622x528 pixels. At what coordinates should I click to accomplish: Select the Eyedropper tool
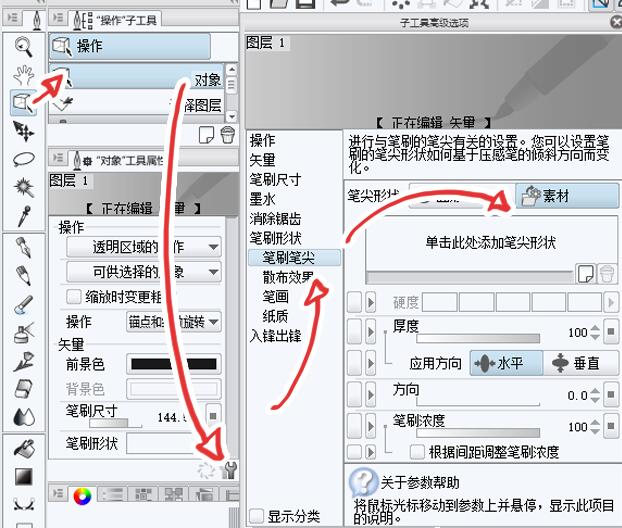pyautogui.click(x=24, y=216)
